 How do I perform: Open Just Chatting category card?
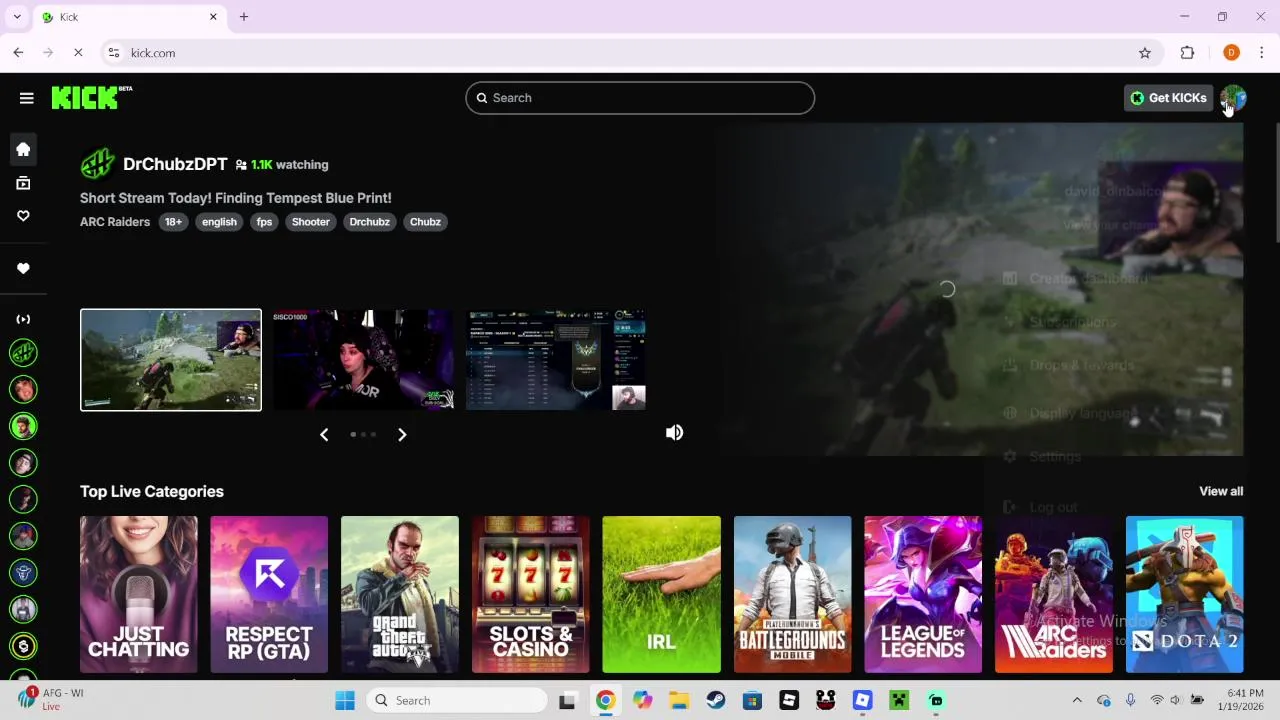(x=139, y=595)
